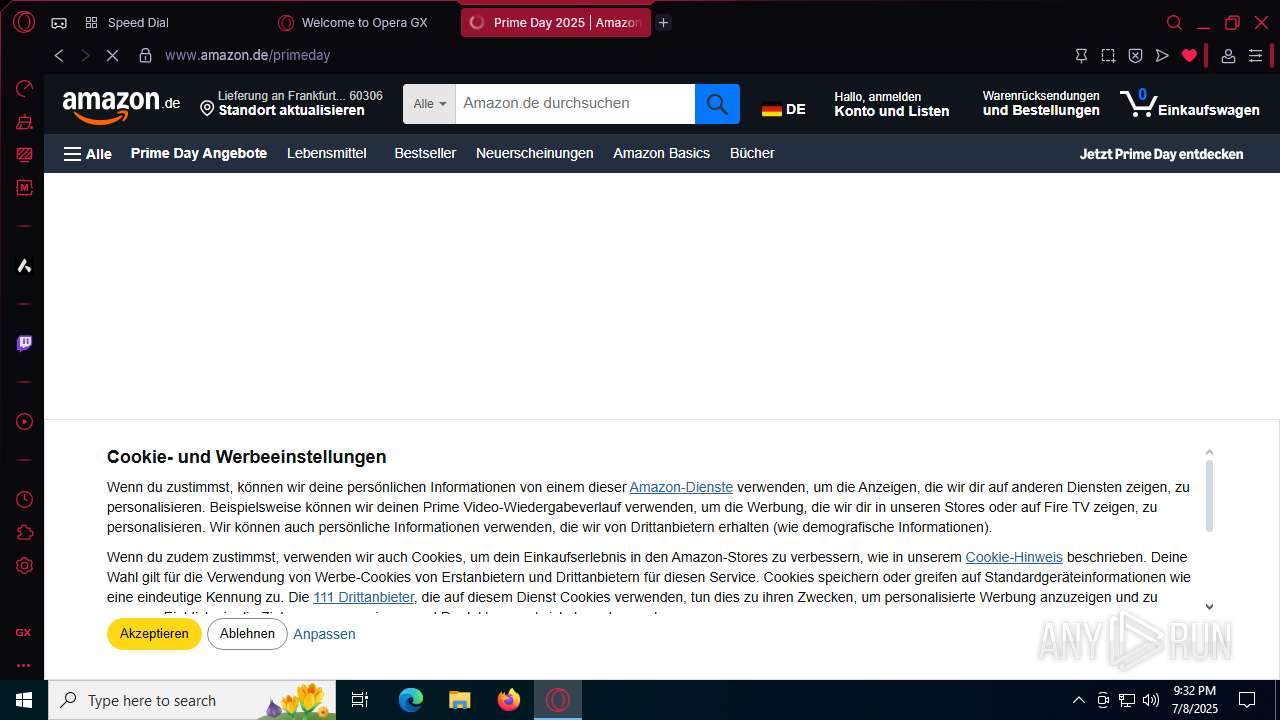The height and width of the screenshot is (720, 1280).
Task: Open Microsoft Edge from the taskbar
Action: (411, 700)
